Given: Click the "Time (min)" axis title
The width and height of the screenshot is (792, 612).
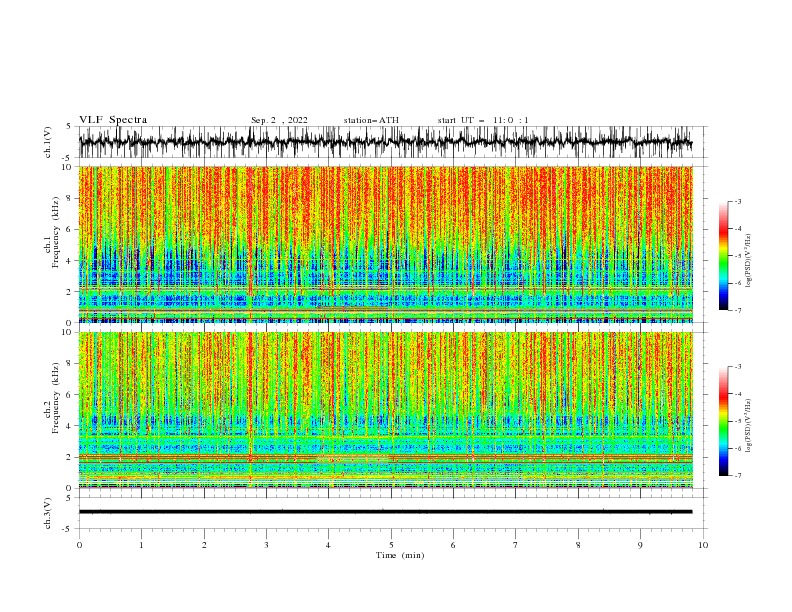Looking at the screenshot, I should [x=400, y=555].
